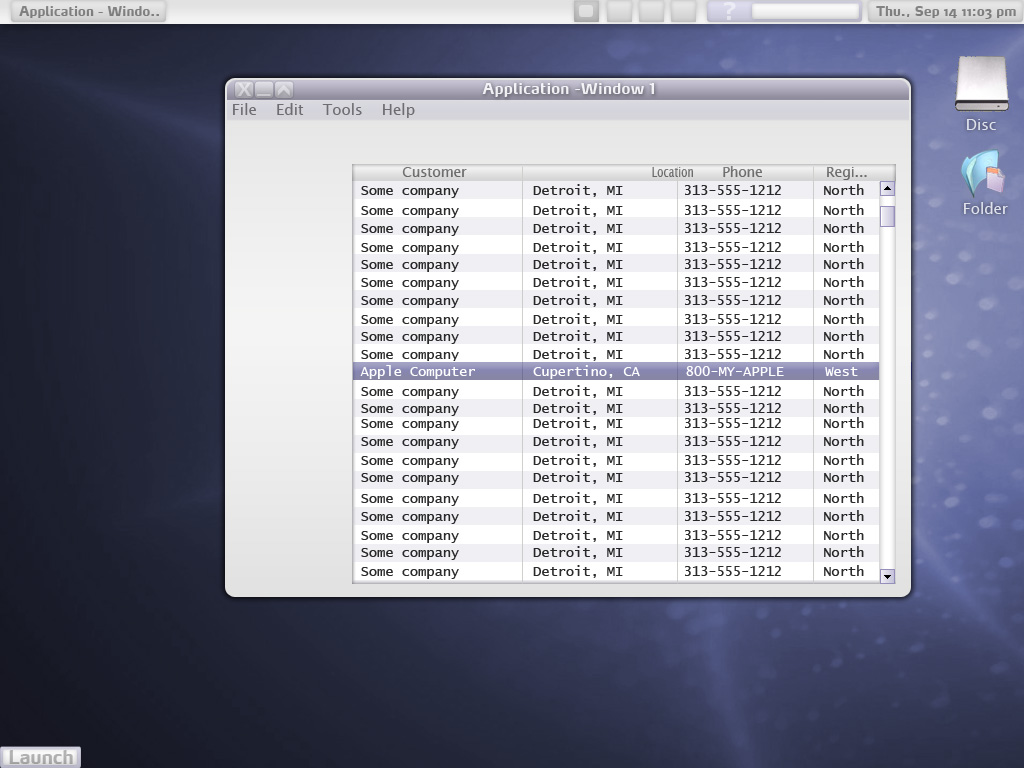Sort by the Customer column header
The width and height of the screenshot is (1024, 768).
437,172
